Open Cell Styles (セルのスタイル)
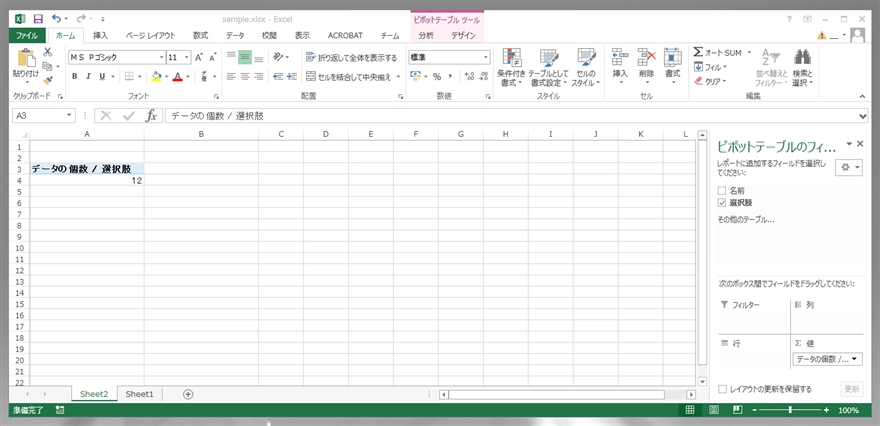Viewport: 880px width, 426px height. pyautogui.click(x=586, y=67)
